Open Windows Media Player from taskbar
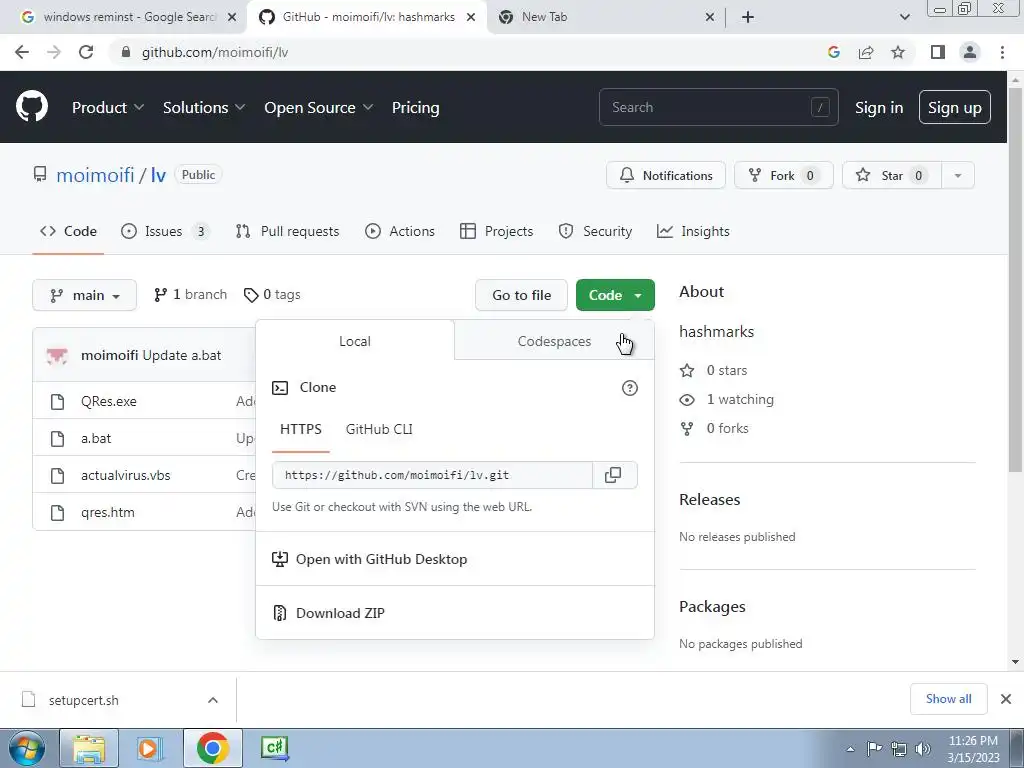Image resolution: width=1024 pixels, height=768 pixels. [x=149, y=748]
